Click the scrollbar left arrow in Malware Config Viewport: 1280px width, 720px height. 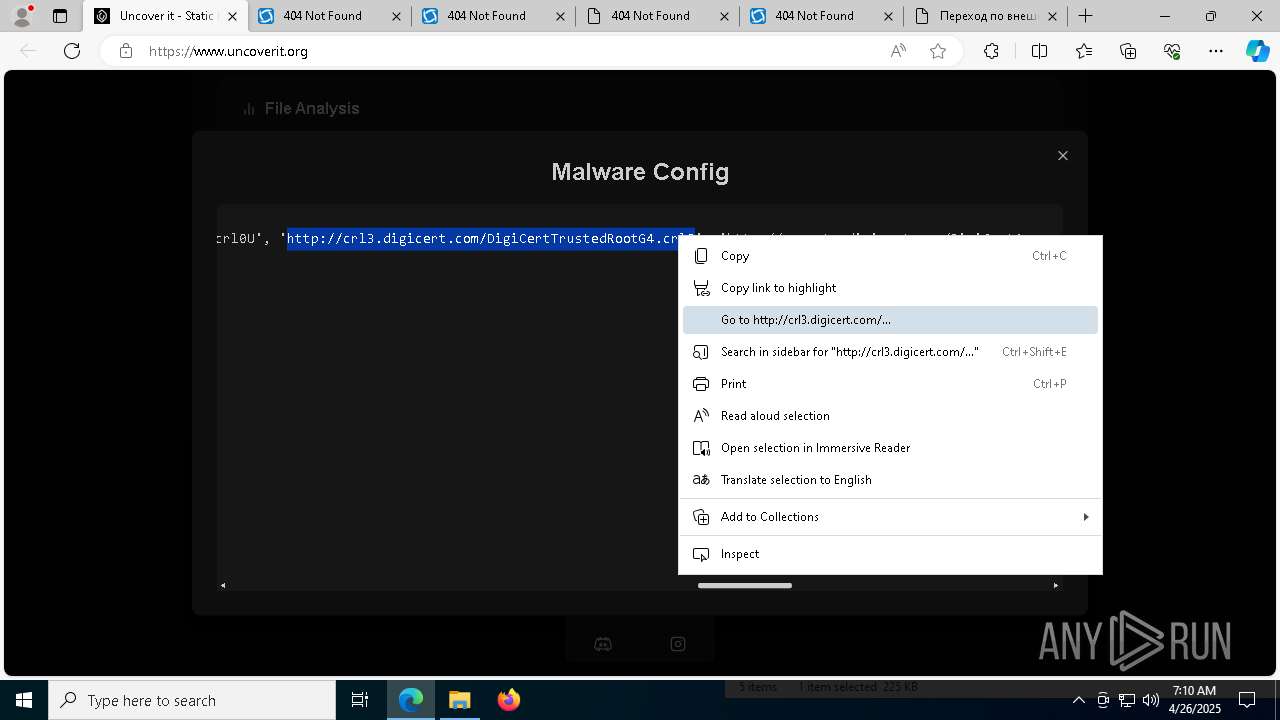(223, 585)
